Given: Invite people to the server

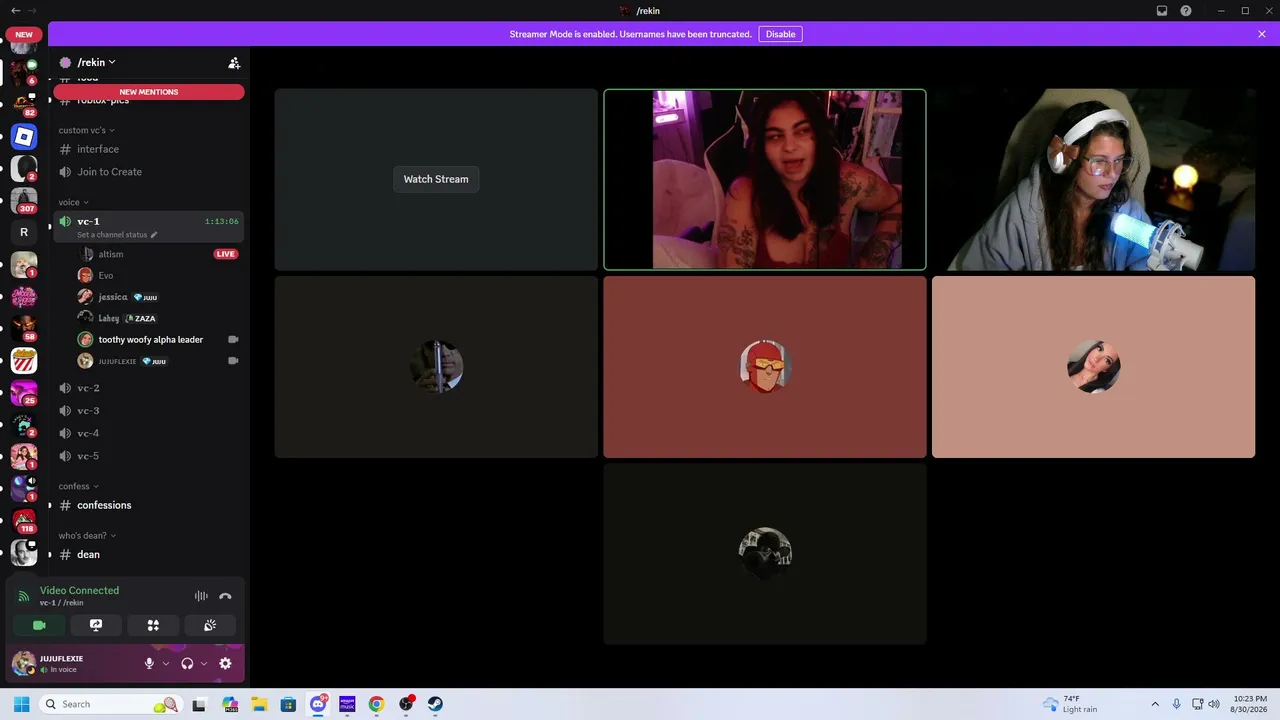Looking at the screenshot, I should coord(234,63).
